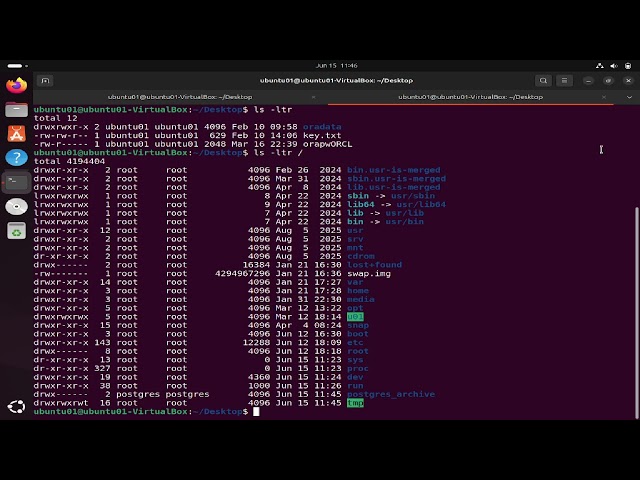Click the sbin.usr-is-merged entry
This screenshot has width=640, height=480.
click(396, 179)
